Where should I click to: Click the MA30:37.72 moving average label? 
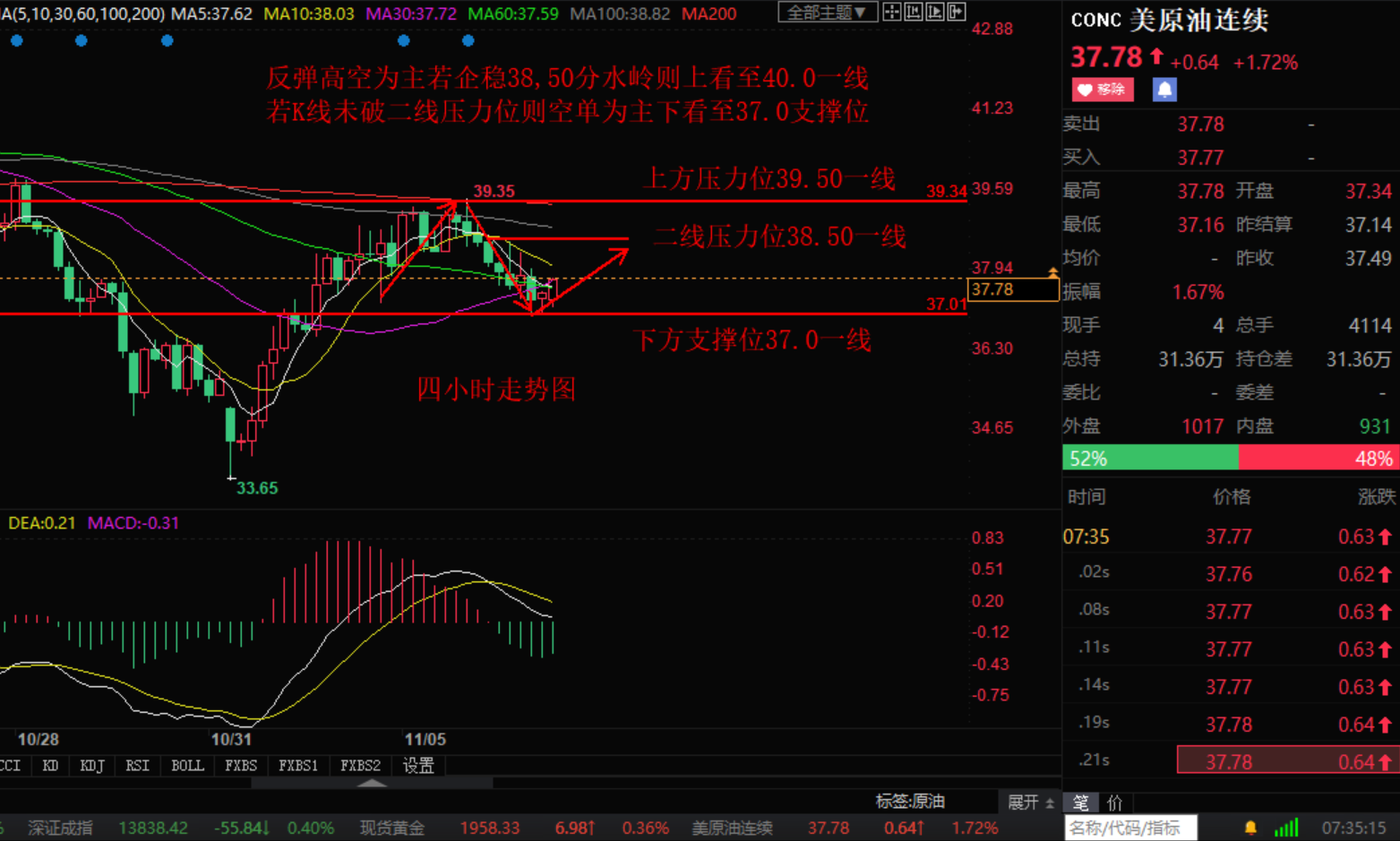tap(411, 14)
